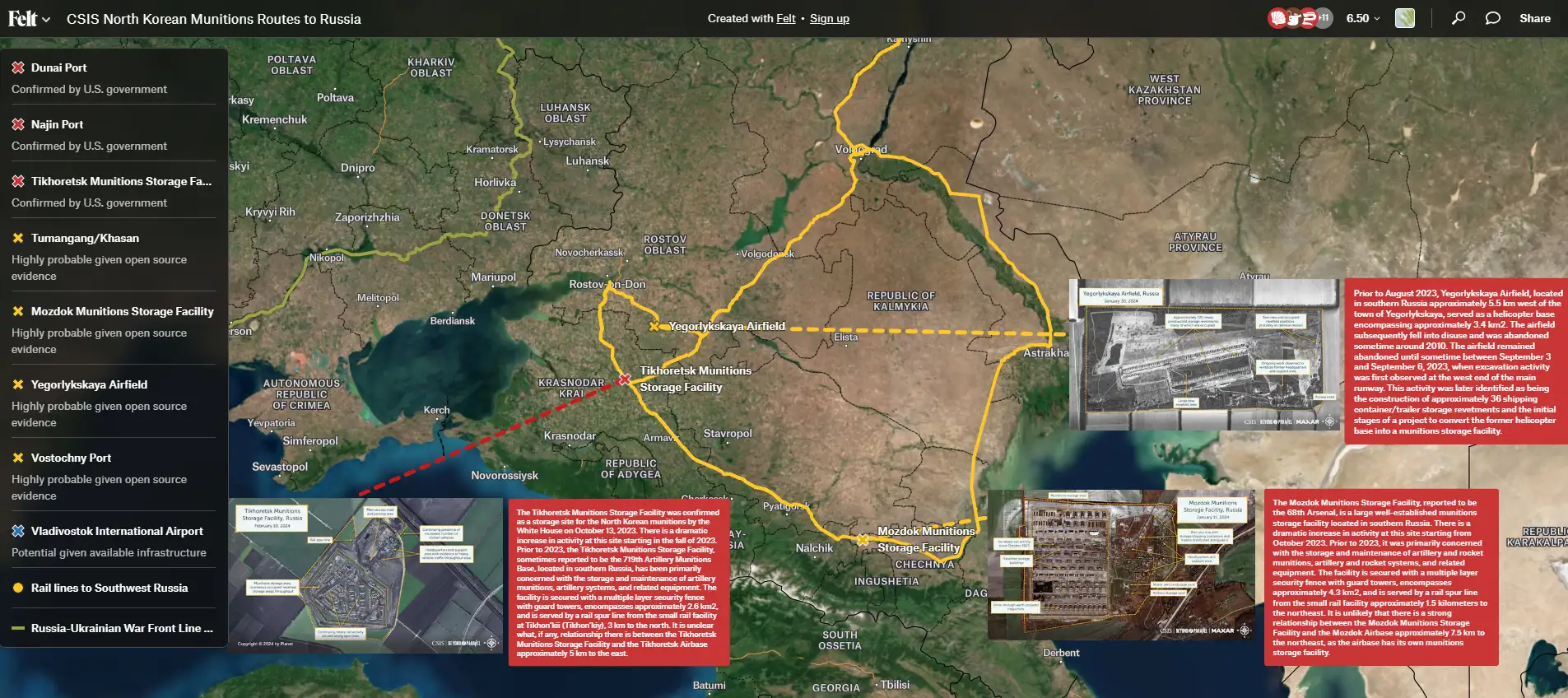Follow the Sign up link
The image size is (1568, 698).
point(829,18)
